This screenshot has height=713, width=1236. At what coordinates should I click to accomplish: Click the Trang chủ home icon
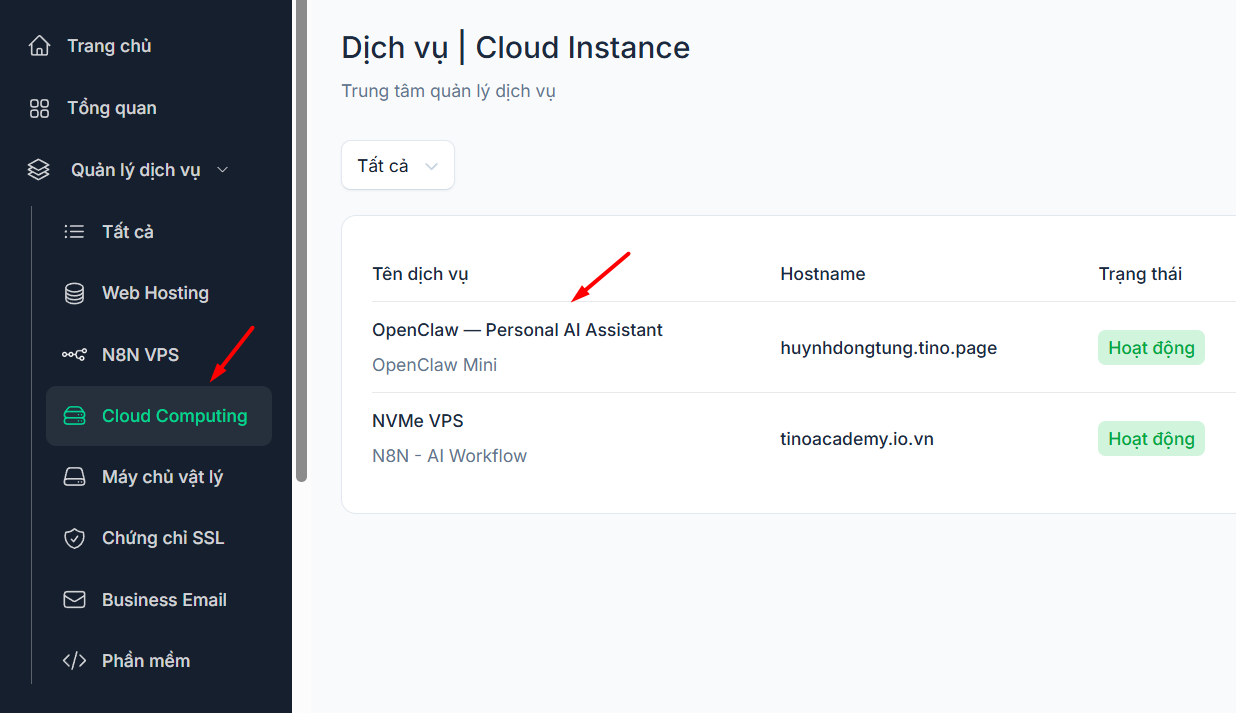39,46
